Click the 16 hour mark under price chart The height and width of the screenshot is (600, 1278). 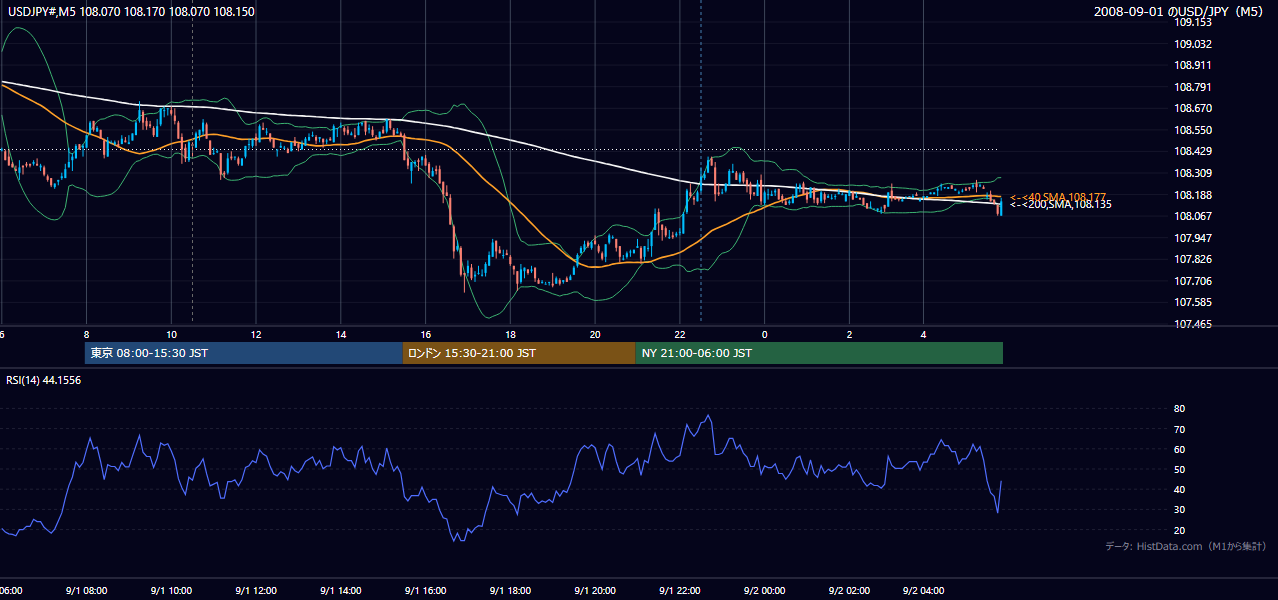426,335
